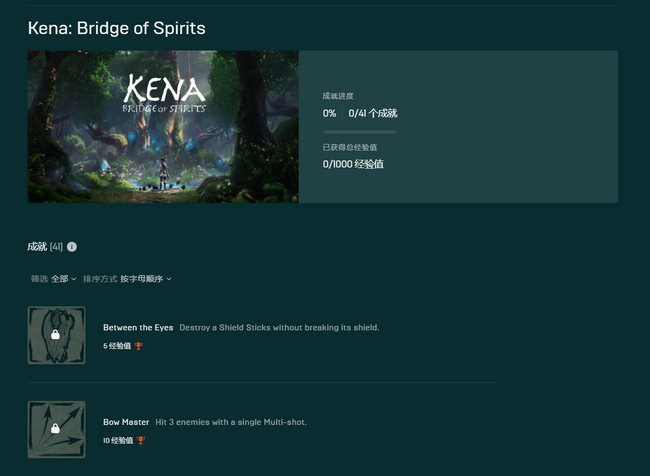
Task: Click the Bow Master achievement name
Action: [x=126, y=422]
